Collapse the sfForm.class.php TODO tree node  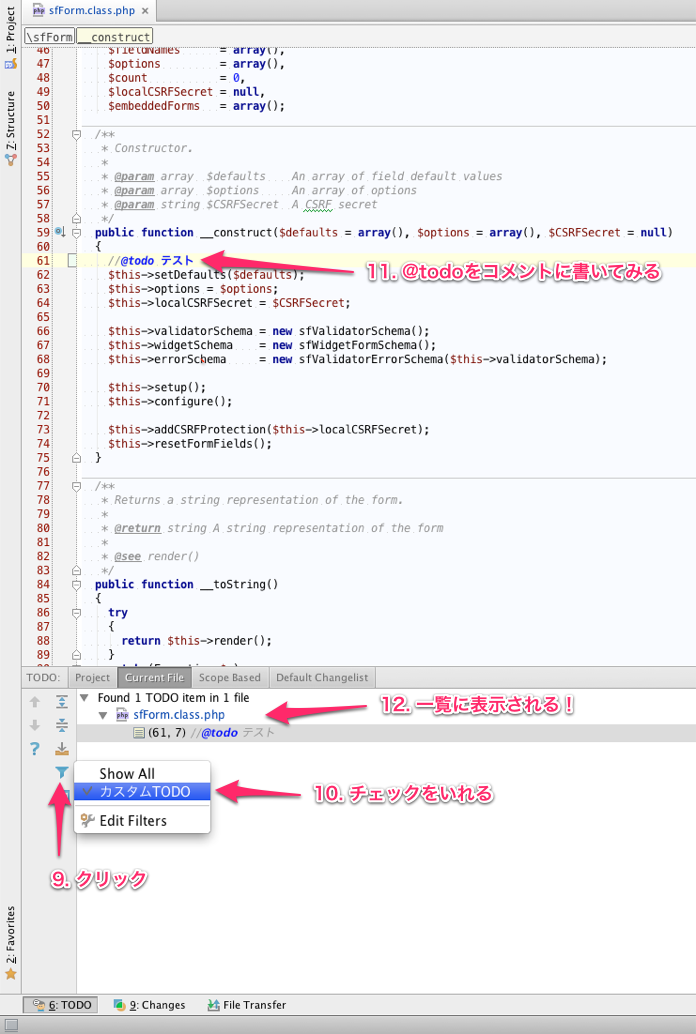click(x=103, y=715)
